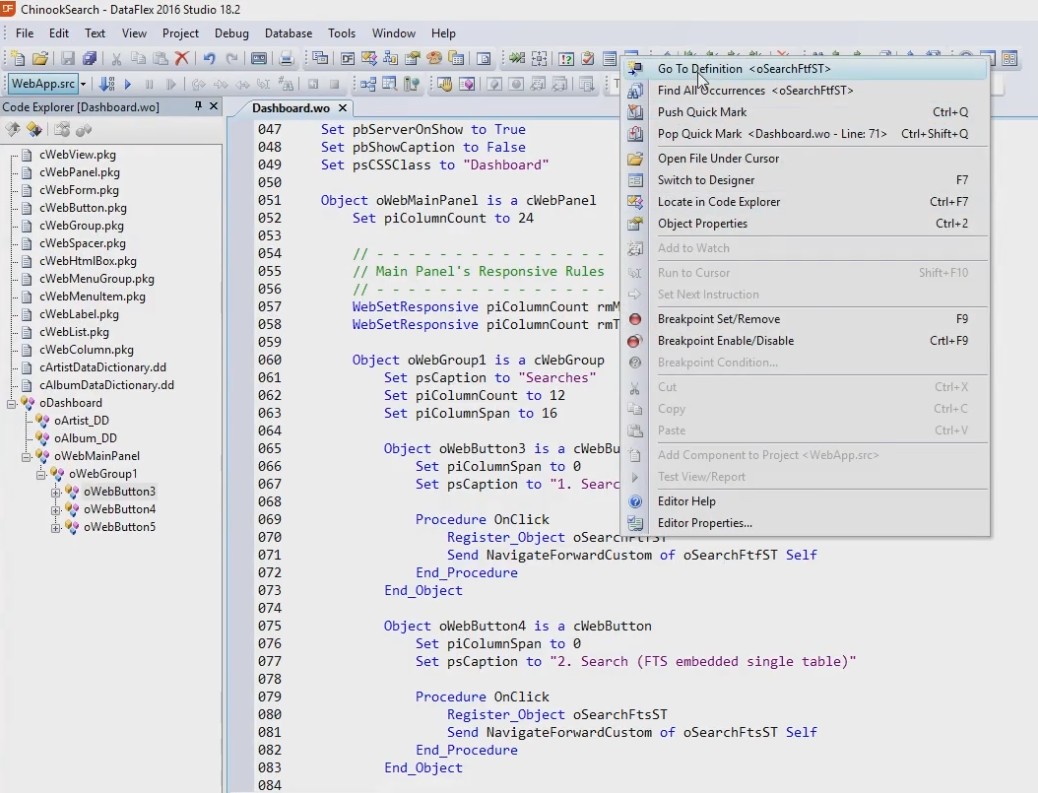Viewport: 1038px width, 793px height.
Task: Click the Open file folder icon in toolbar
Action: [x=40, y=59]
